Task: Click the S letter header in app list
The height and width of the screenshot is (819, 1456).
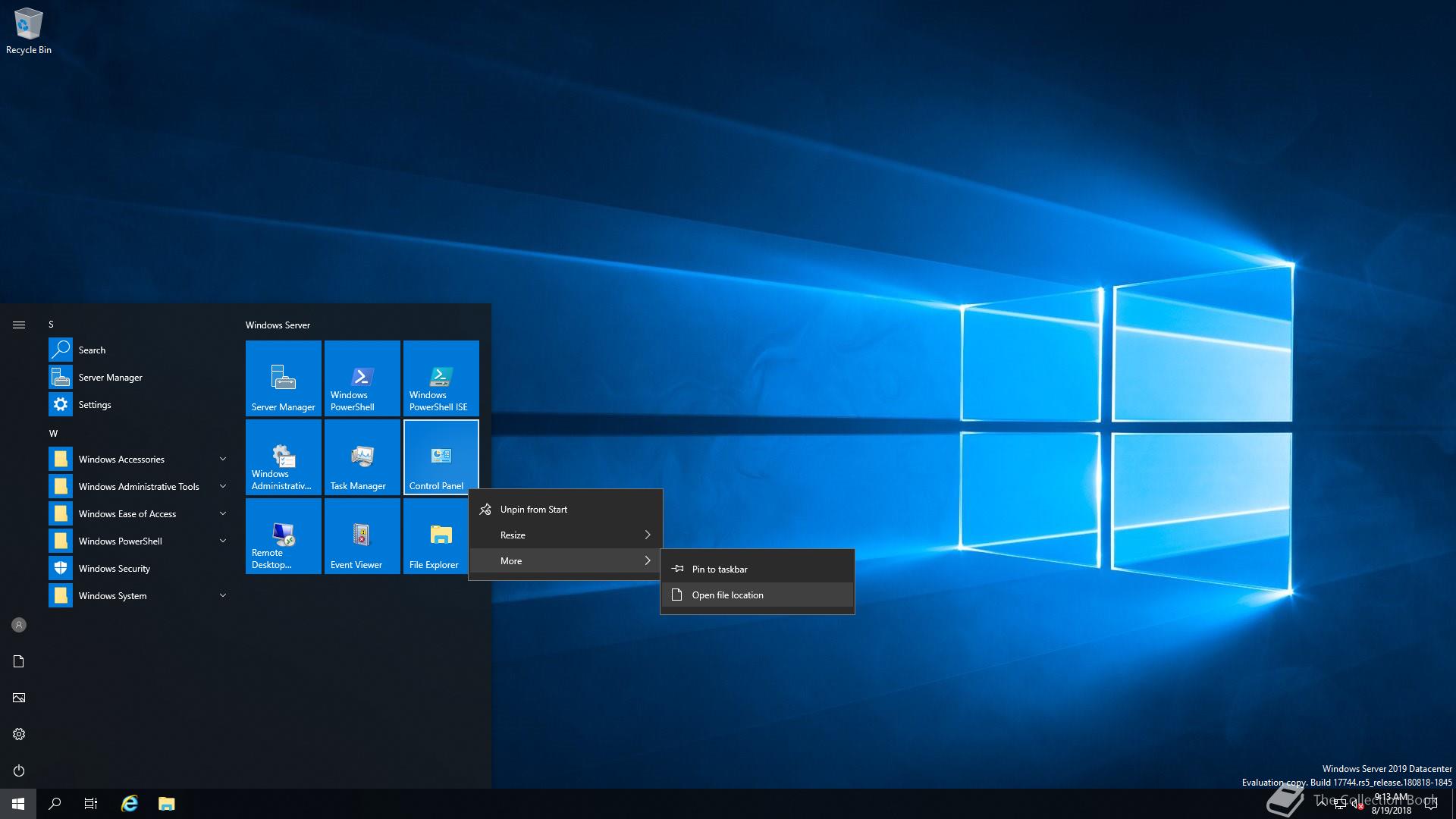Action: click(x=52, y=324)
